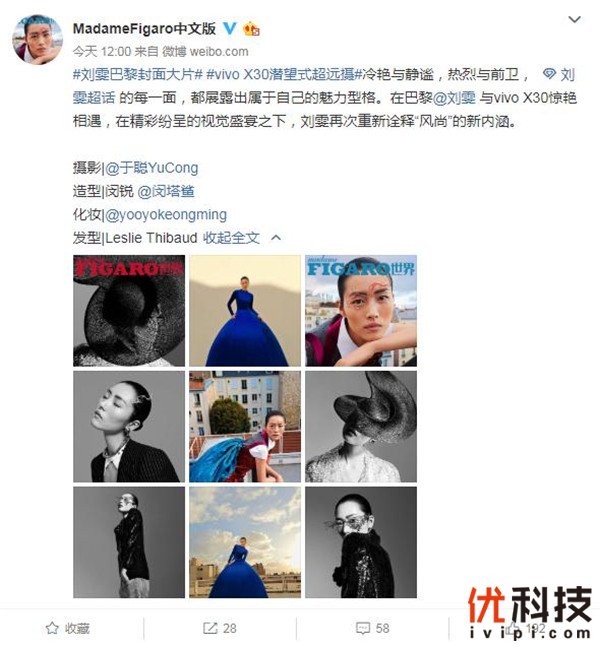Open the Paris rooftop photo thumbnail
Screen dimensions: 600x646
[x=245, y=426]
